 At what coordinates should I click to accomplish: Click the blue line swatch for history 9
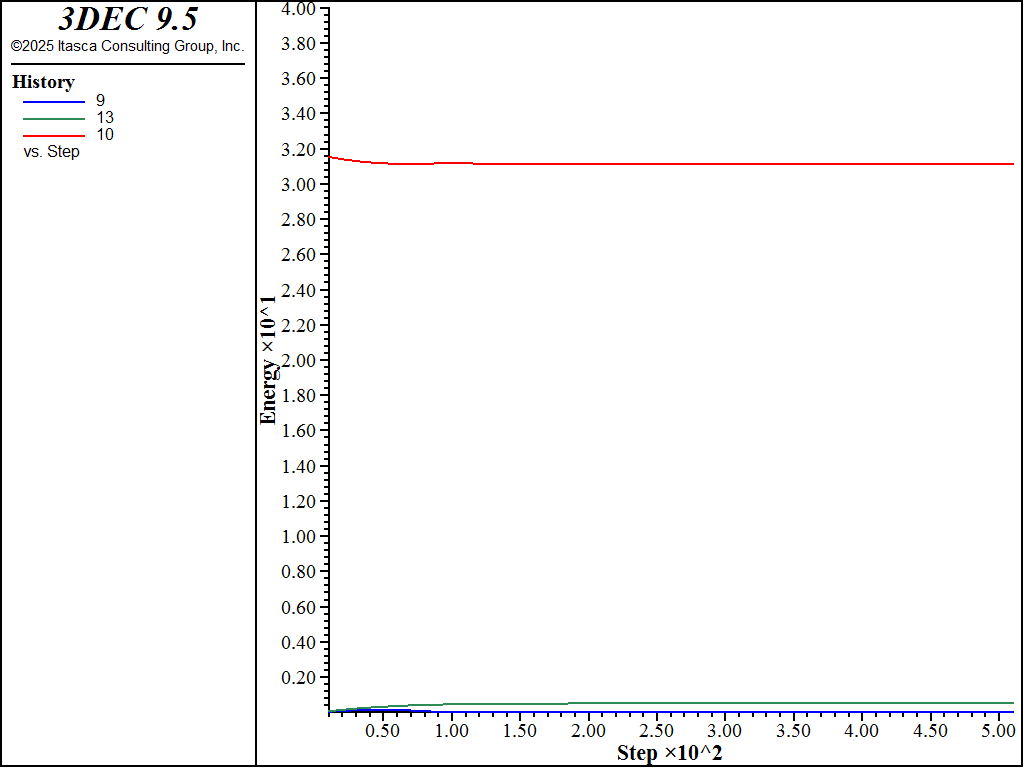[54, 102]
